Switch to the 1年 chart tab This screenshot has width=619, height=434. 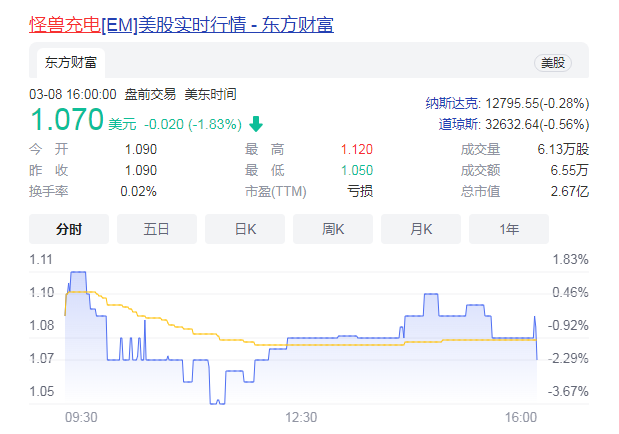coord(509,229)
